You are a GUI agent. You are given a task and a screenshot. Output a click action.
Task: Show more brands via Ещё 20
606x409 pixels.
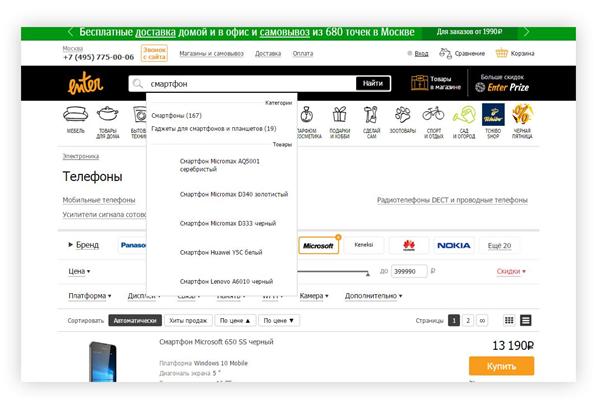tap(499, 245)
